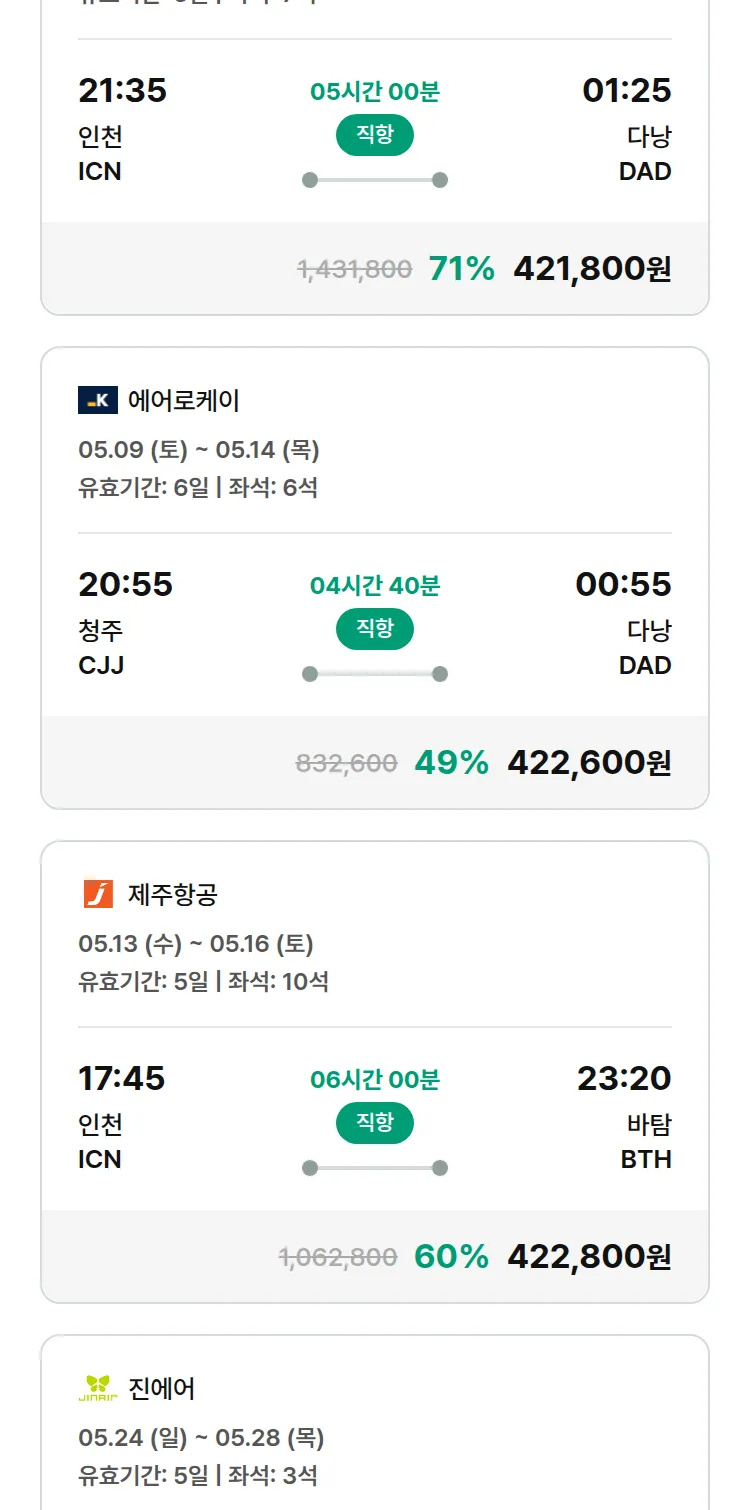The image size is (750, 1510).
Task: Tap the 직항 badge on Batam flight
Action: click(x=375, y=1123)
